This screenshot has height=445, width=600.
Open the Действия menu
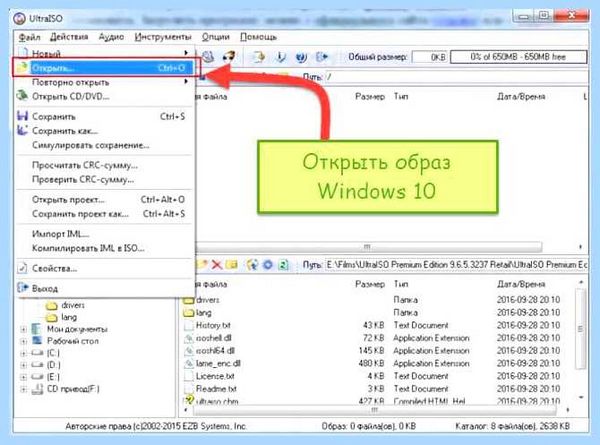coord(69,37)
